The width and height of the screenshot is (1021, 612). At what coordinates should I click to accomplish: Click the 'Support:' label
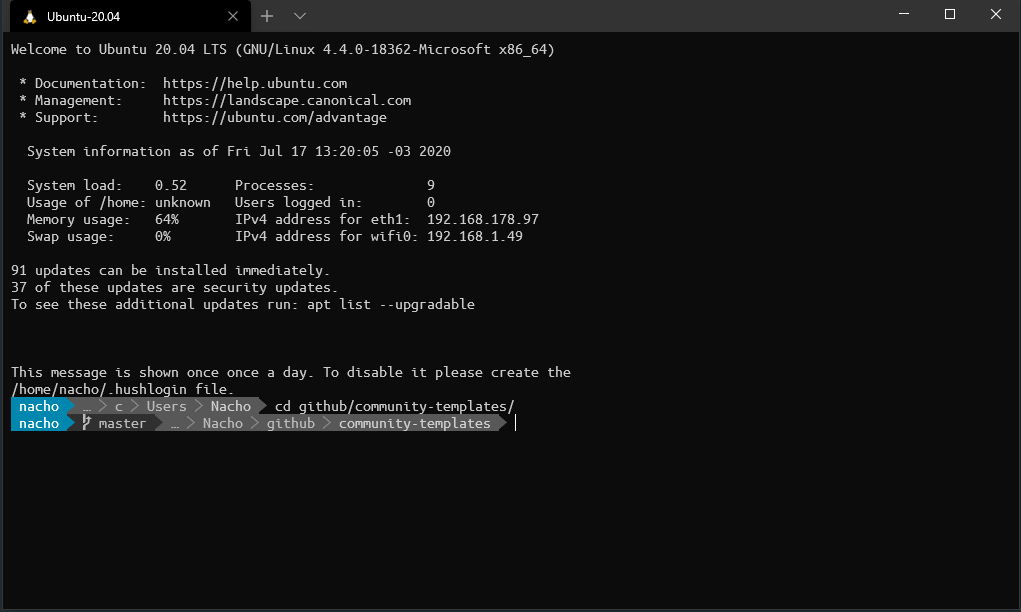click(x=66, y=117)
